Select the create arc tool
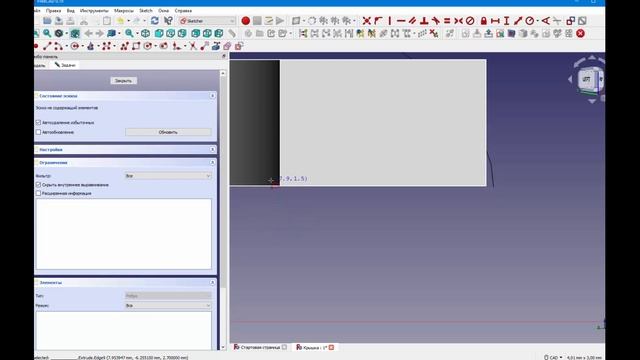Screen dimensions: 640x360 coord(58,46)
